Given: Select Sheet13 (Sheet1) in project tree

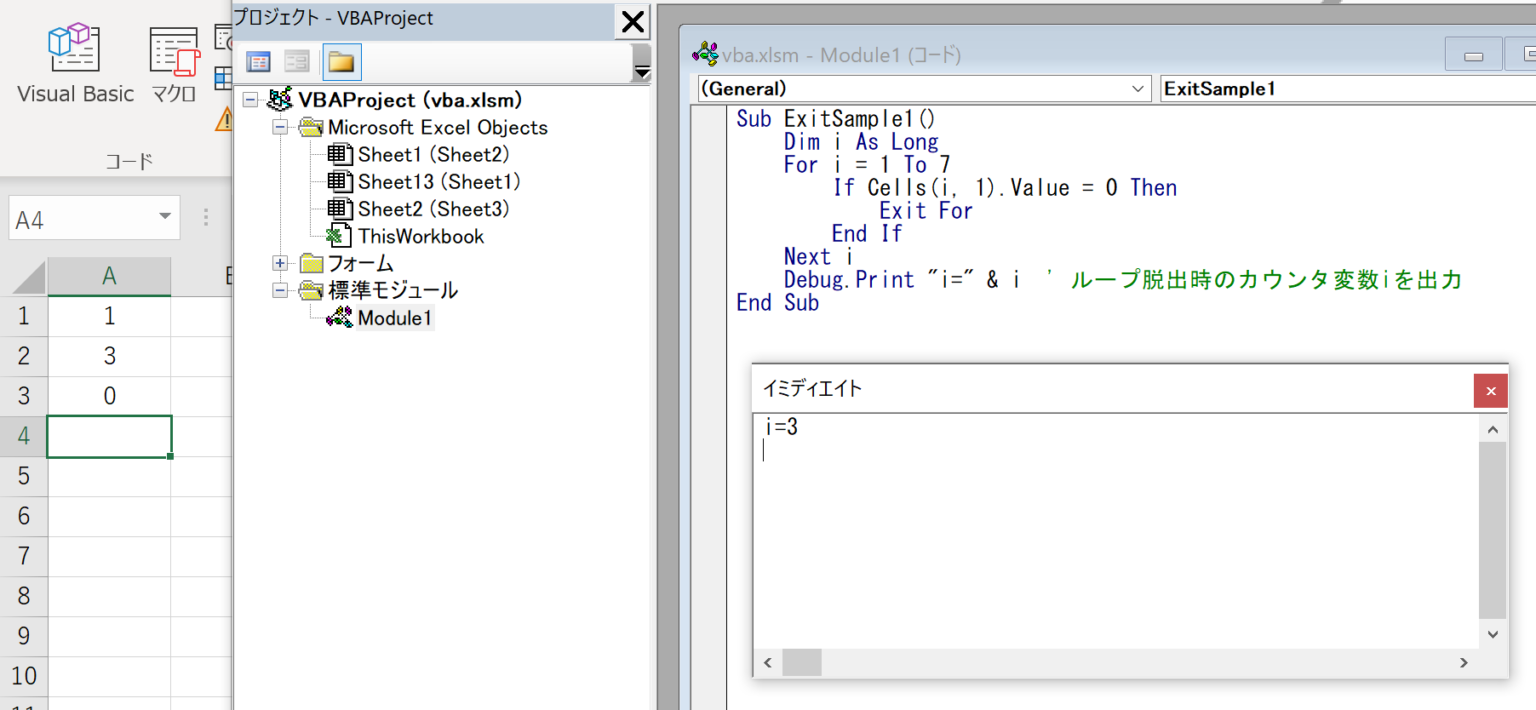Looking at the screenshot, I should click(x=439, y=182).
